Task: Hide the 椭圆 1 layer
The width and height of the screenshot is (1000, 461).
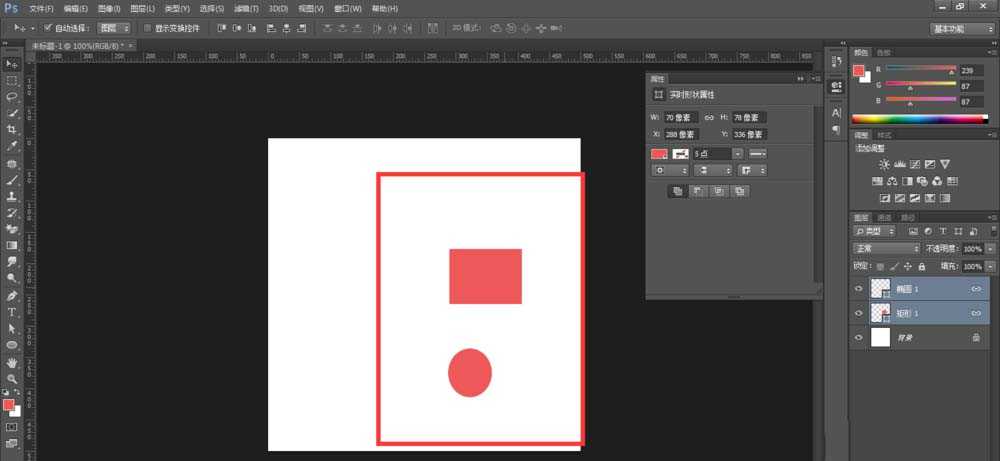Action: coord(860,288)
